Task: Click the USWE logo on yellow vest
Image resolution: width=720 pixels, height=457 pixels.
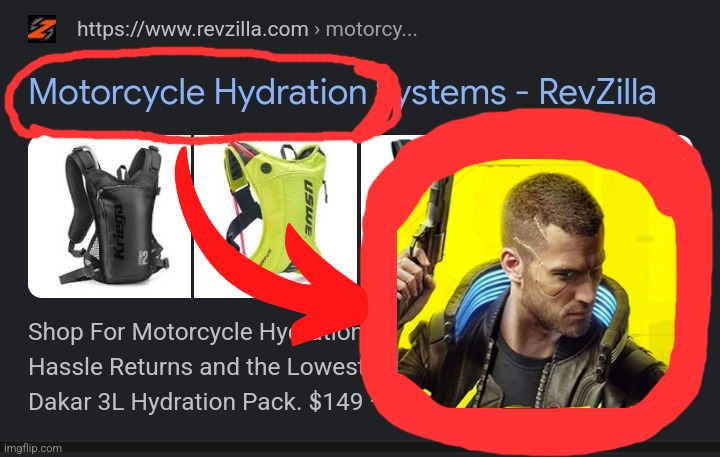Action: click(309, 208)
